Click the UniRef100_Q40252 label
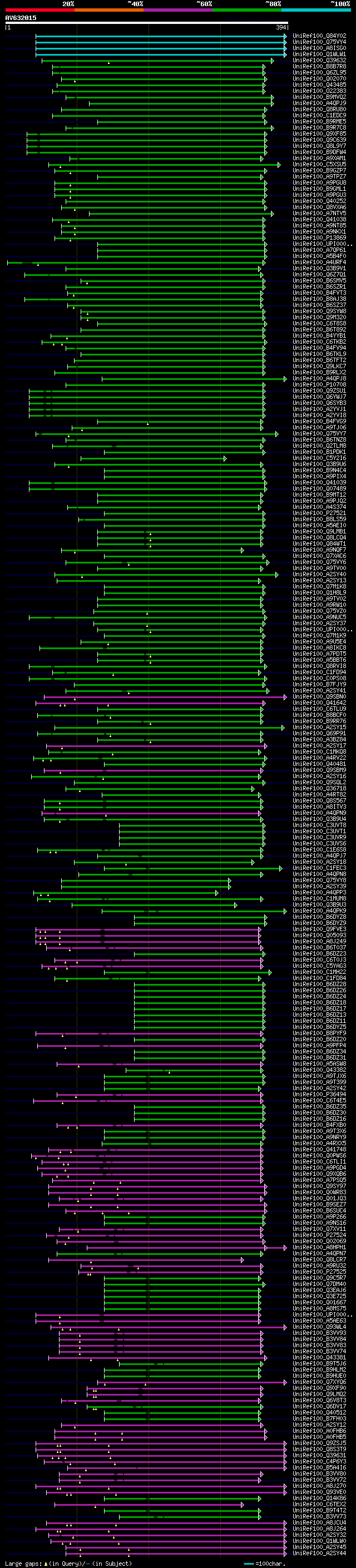 click(x=319, y=201)
